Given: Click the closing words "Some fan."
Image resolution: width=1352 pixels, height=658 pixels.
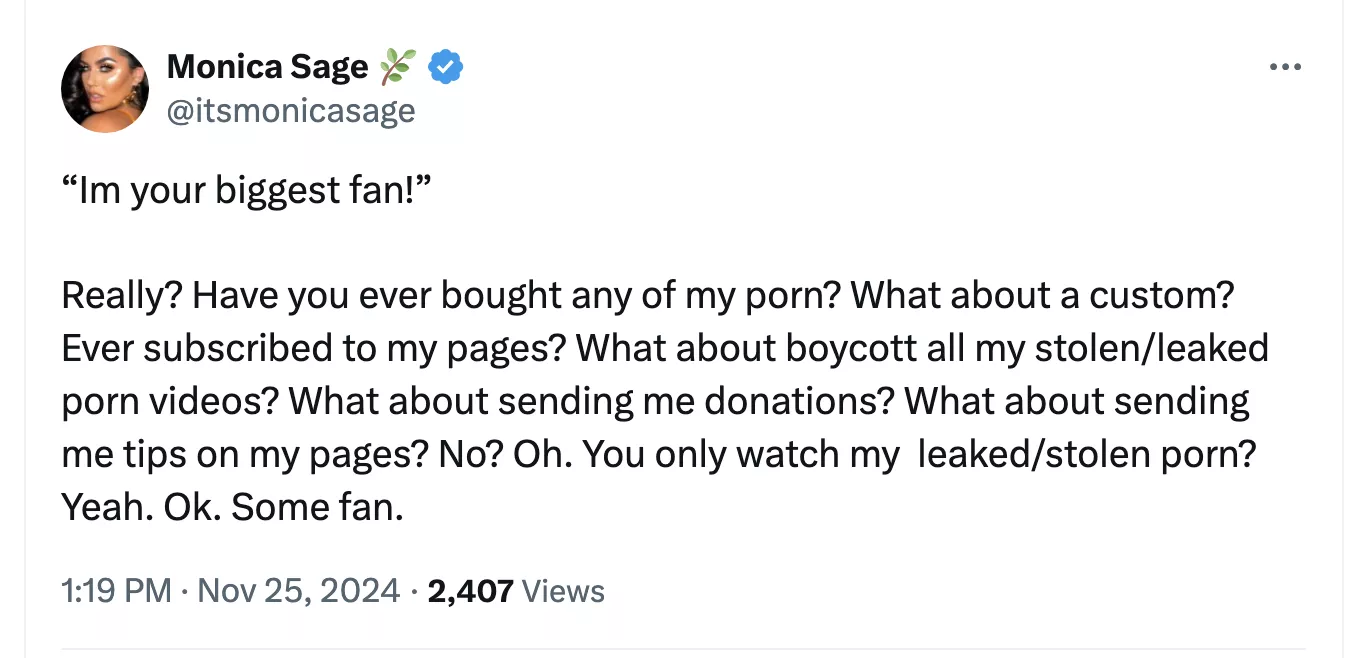Looking at the screenshot, I should pyautogui.click(x=318, y=508).
